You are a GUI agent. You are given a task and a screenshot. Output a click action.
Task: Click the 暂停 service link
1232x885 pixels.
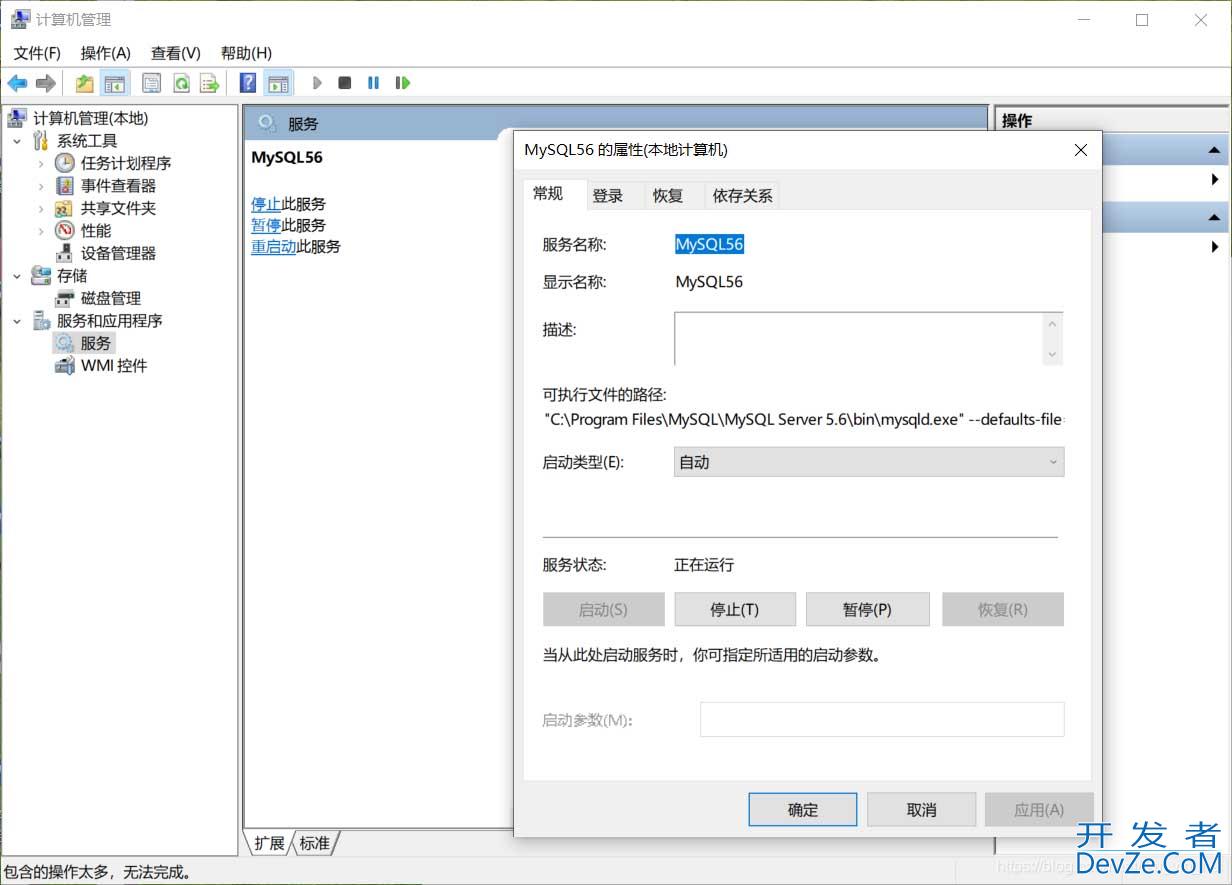click(266, 225)
